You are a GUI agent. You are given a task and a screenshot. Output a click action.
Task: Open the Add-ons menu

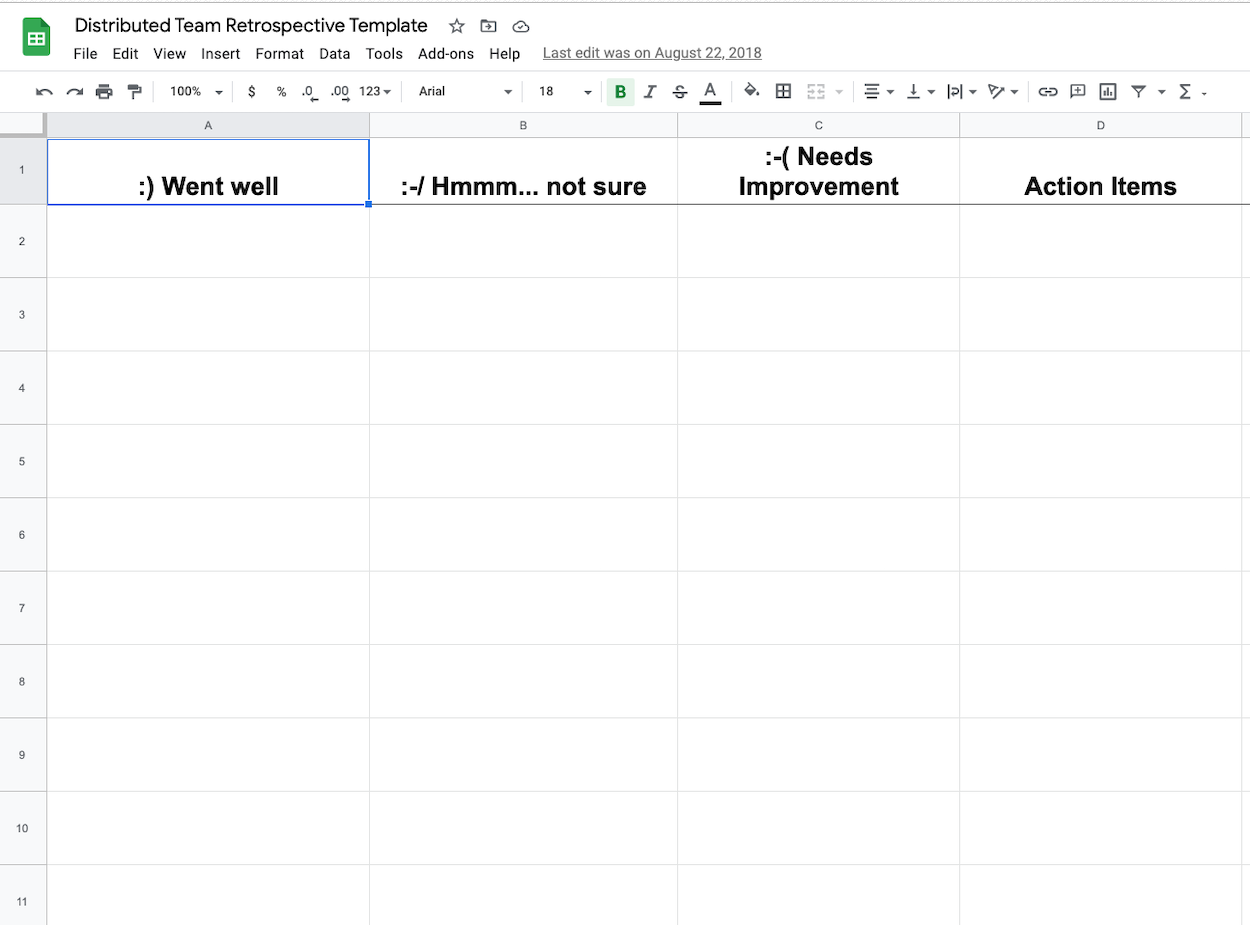(x=446, y=54)
